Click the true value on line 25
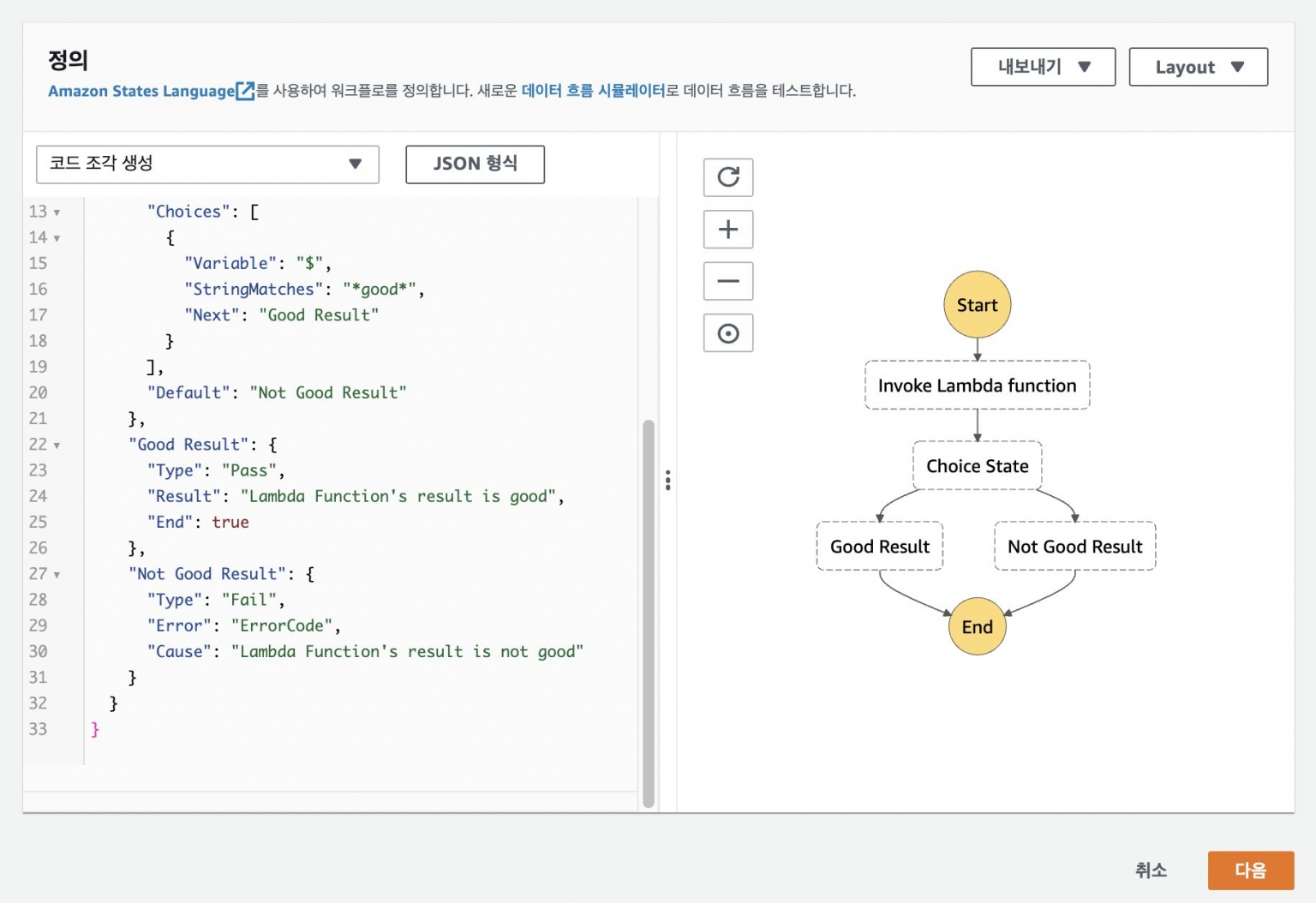 tap(230, 523)
